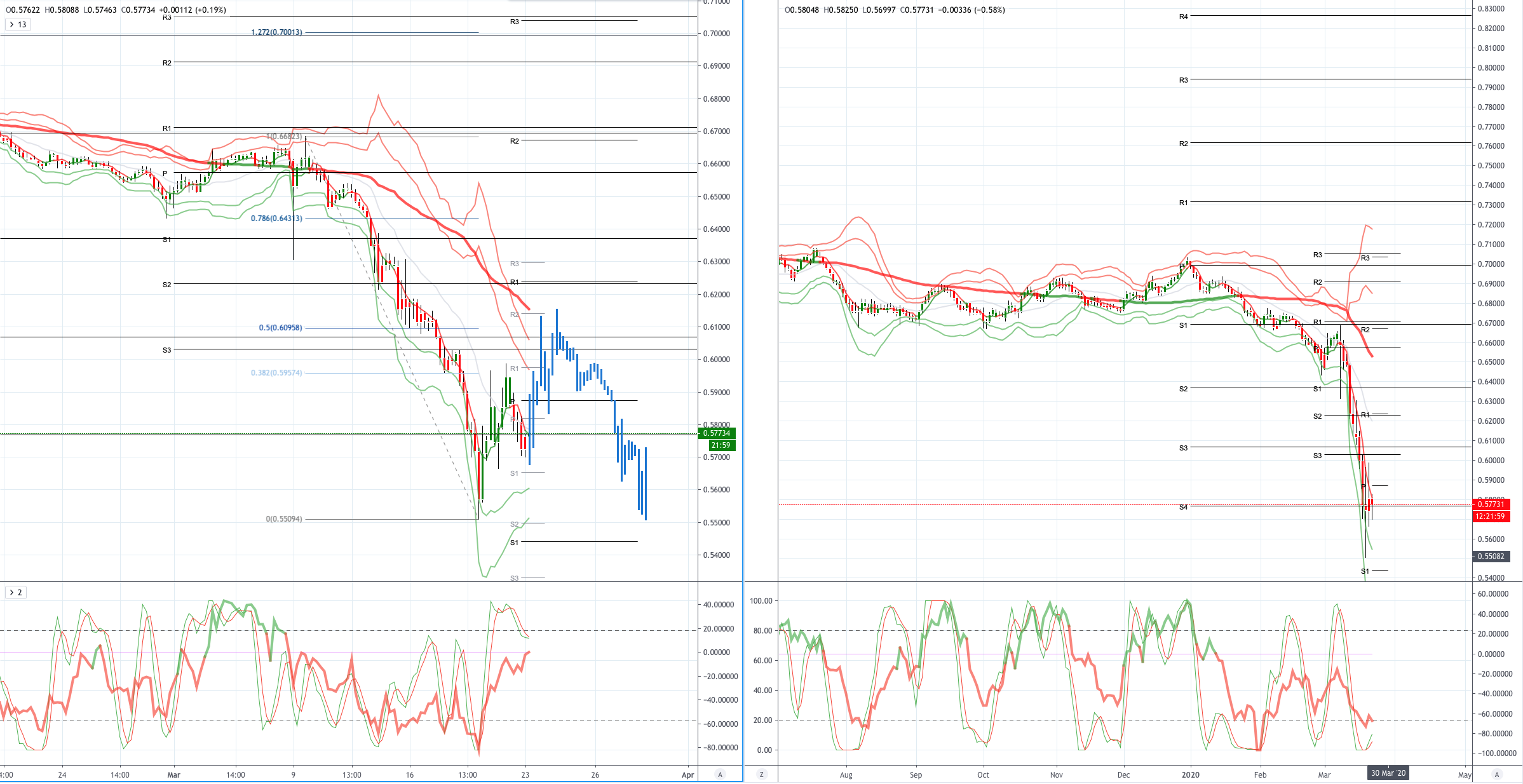Click green current price label 0.57734
This screenshot has height=784, width=1523.
[717, 433]
